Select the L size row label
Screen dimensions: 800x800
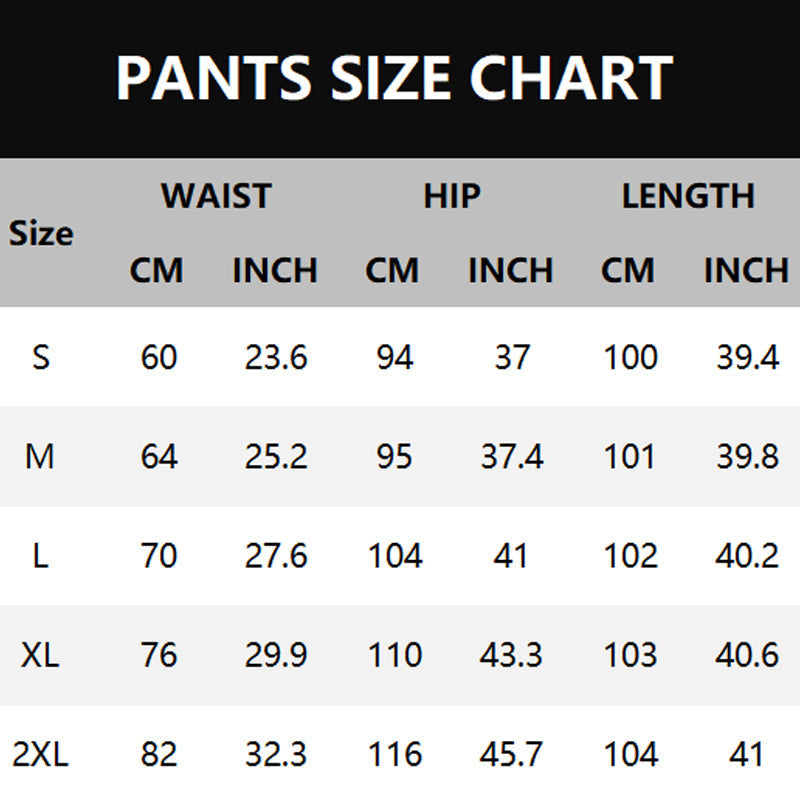tap(41, 556)
